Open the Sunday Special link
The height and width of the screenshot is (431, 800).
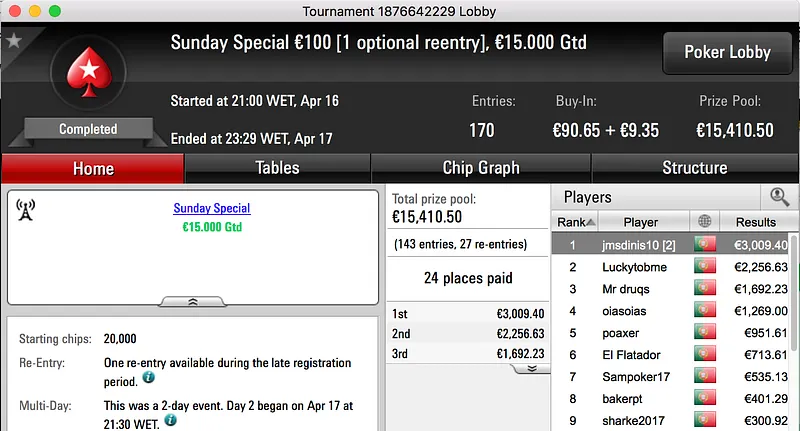click(211, 208)
